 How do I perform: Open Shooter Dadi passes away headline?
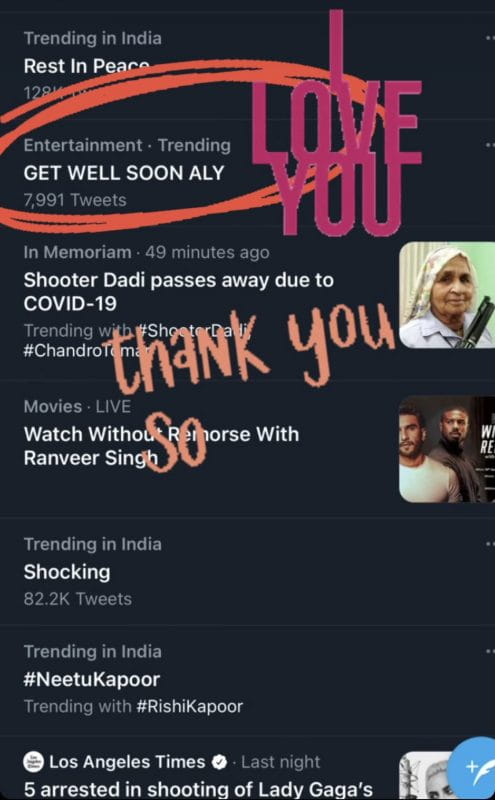coord(179,291)
